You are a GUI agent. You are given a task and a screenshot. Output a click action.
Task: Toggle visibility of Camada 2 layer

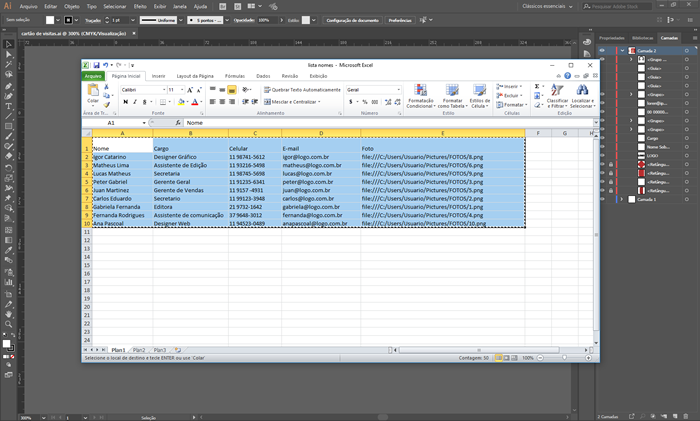coord(602,50)
